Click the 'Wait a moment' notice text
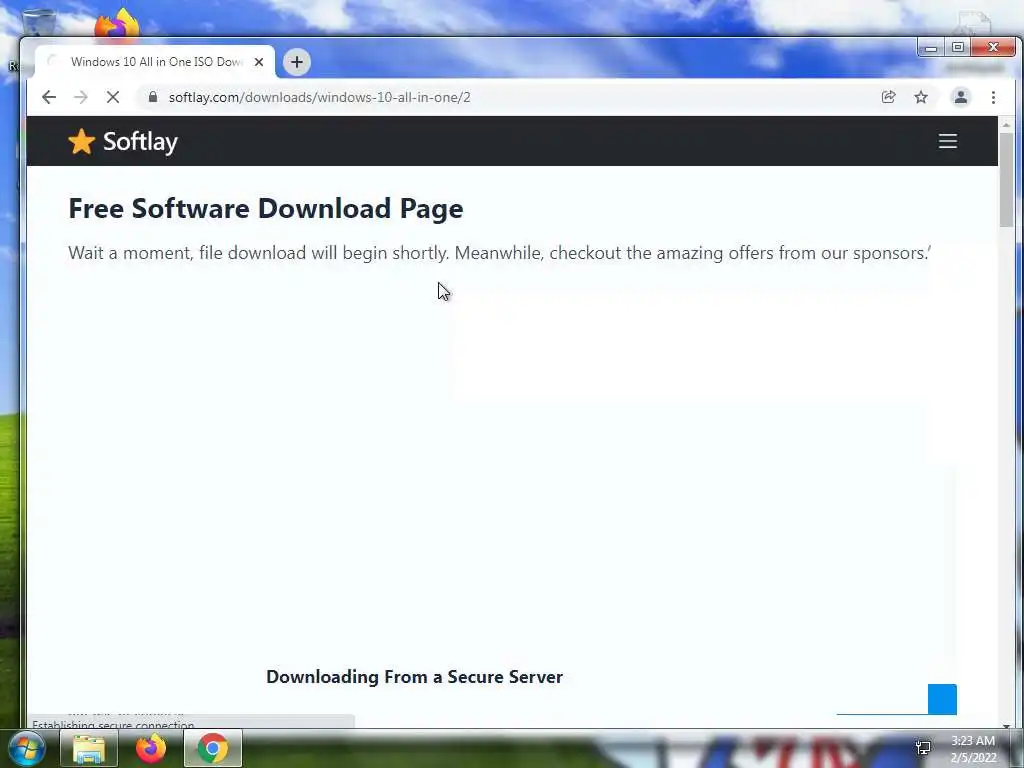Image resolution: width=1024 pixels, height=768 pixels. (x=500, y=253)
